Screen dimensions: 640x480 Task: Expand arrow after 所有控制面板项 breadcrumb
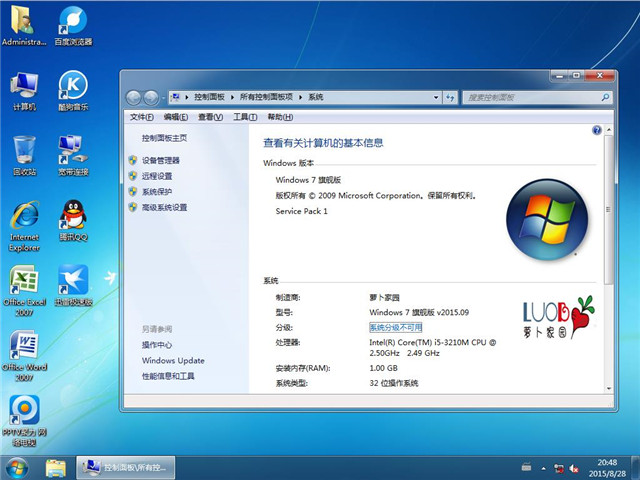point(300,97)
